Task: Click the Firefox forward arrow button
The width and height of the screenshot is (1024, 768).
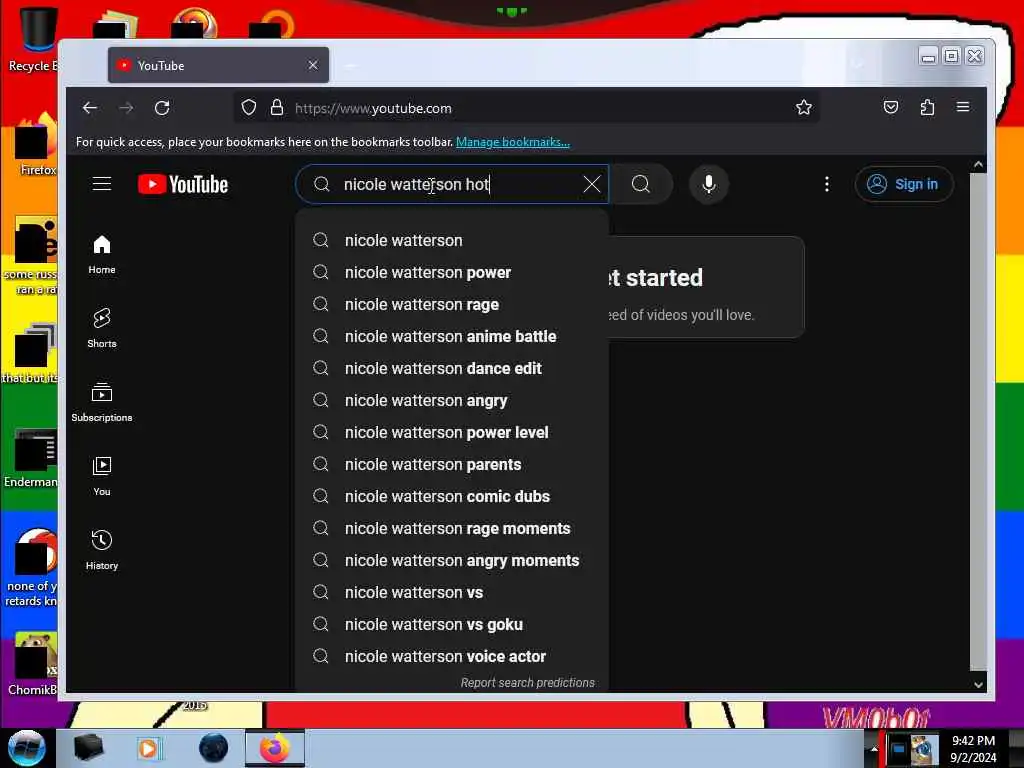Action: [x=126, y=108]
